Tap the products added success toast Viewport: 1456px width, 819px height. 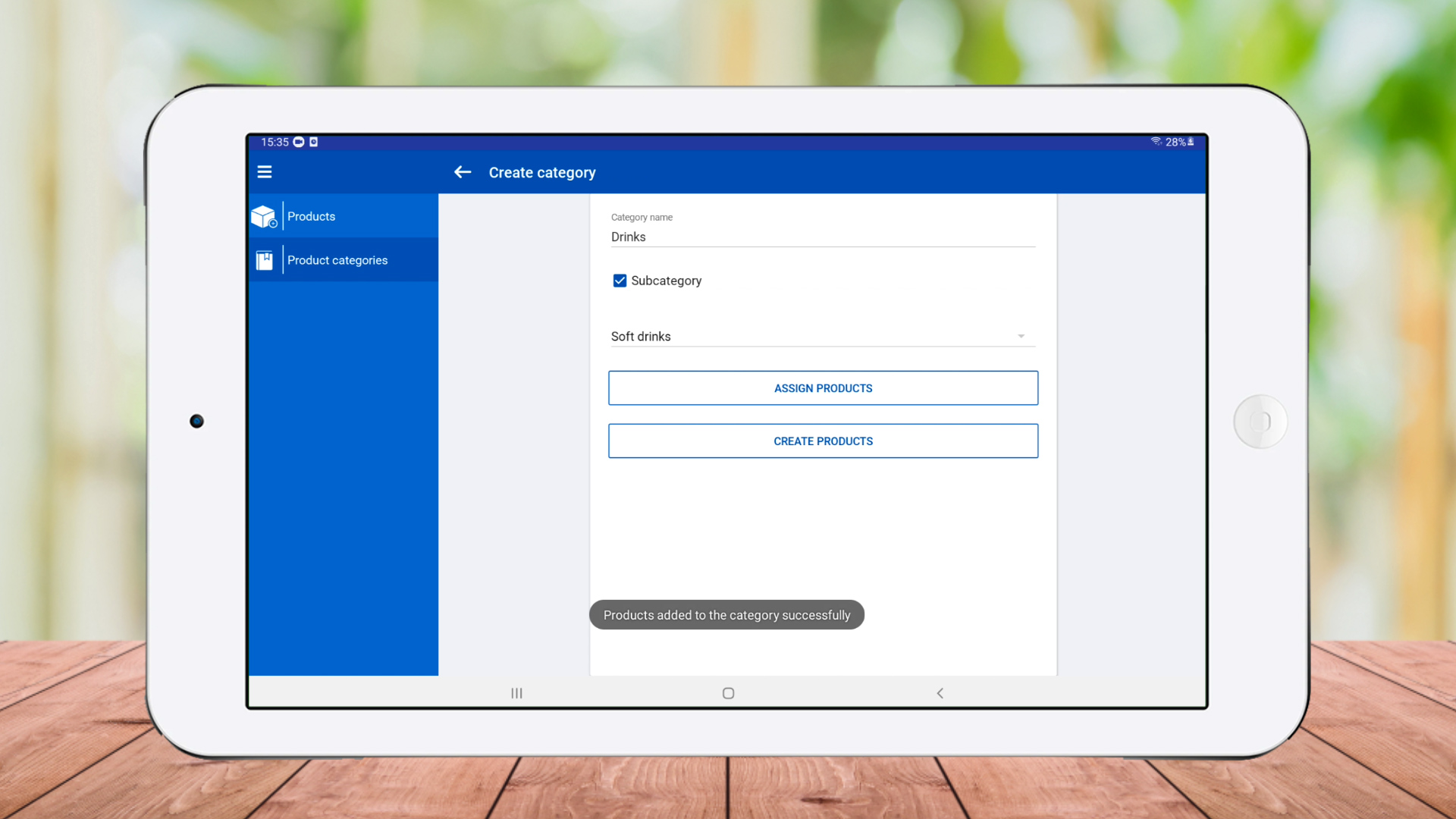pos(726,615)
